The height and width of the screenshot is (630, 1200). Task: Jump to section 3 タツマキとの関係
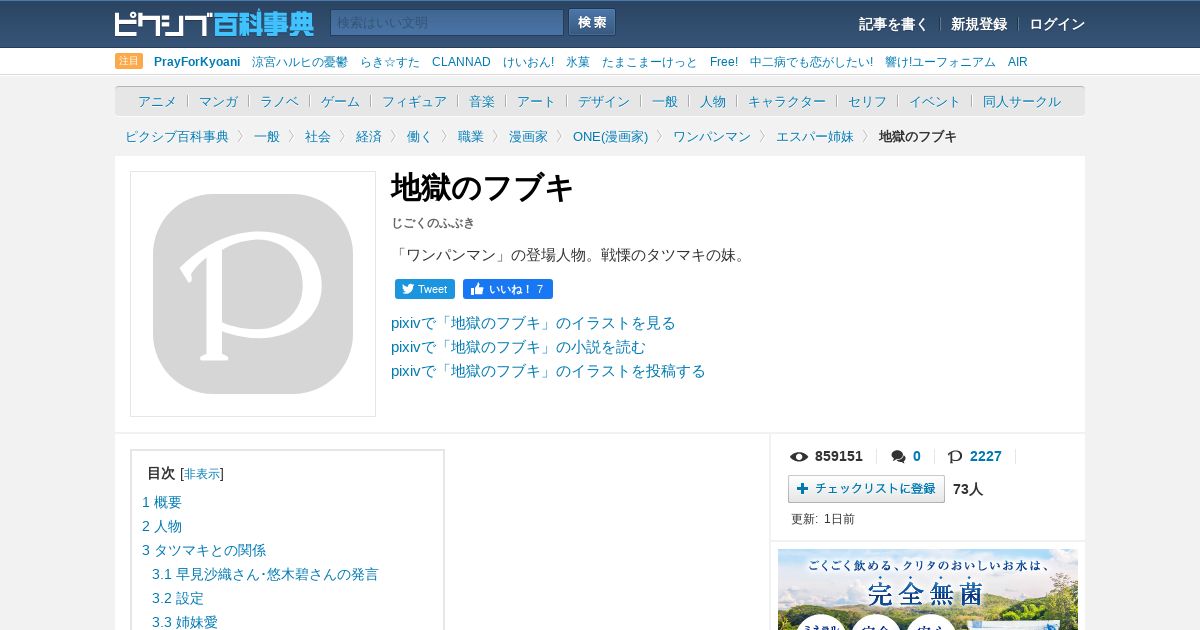204,550
